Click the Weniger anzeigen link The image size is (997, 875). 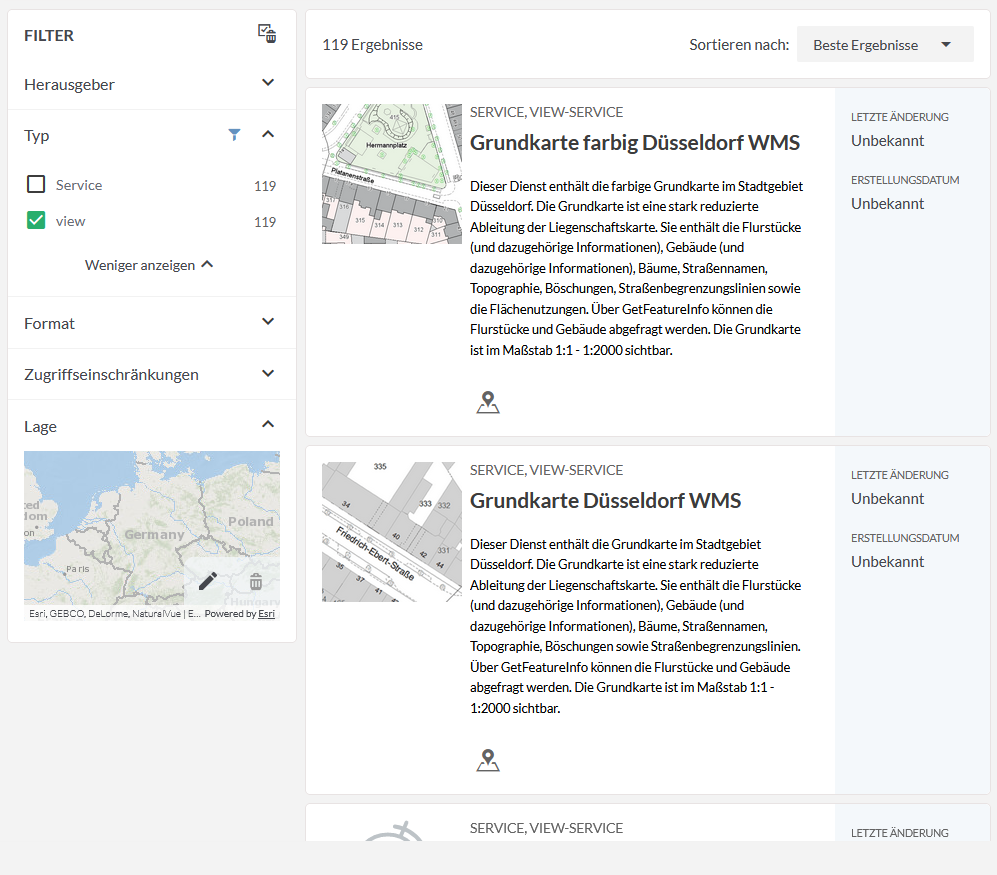[149, 265]
